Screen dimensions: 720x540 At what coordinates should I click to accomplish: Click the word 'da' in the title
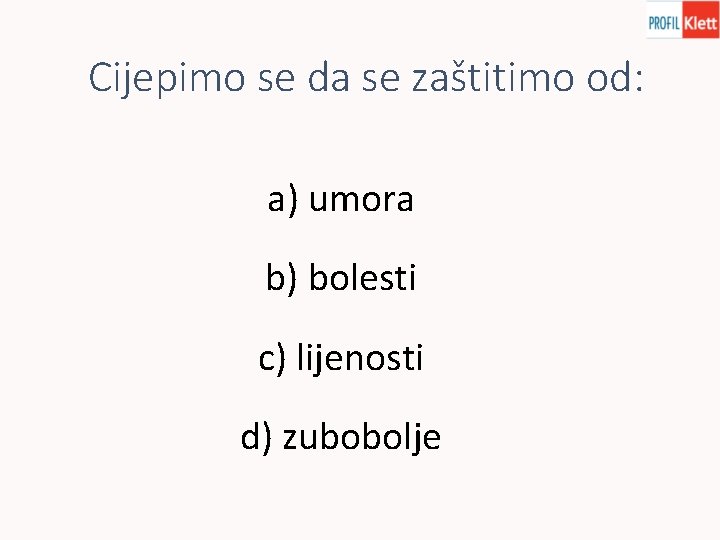[328, 77]
